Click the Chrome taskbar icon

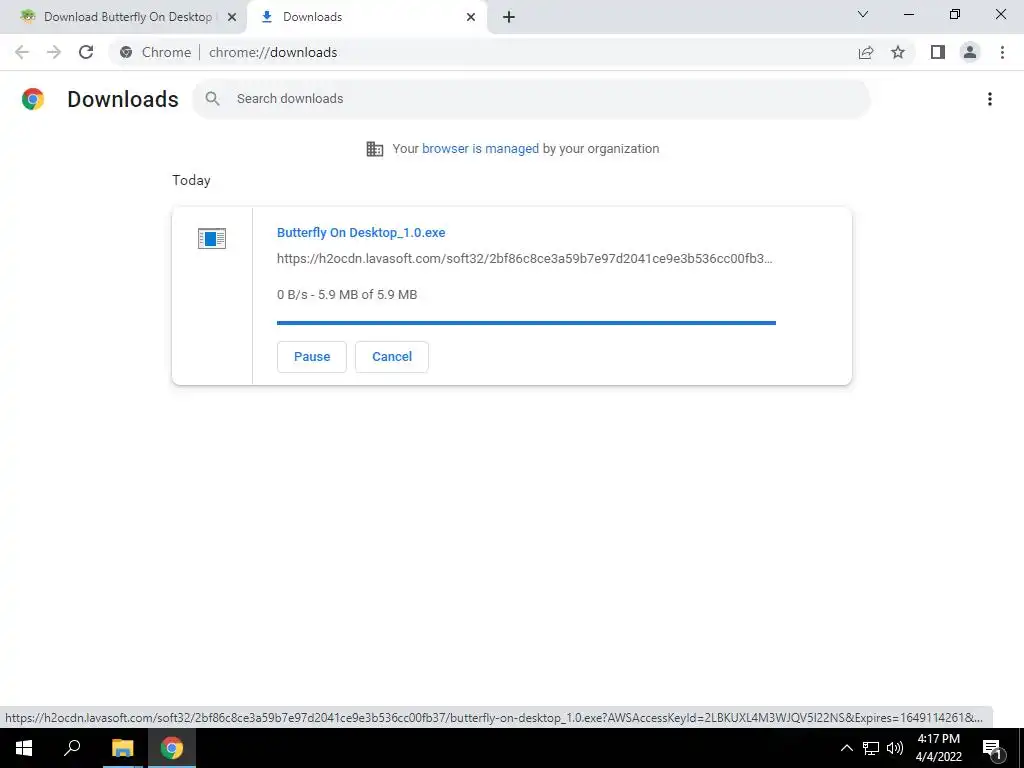172,748
